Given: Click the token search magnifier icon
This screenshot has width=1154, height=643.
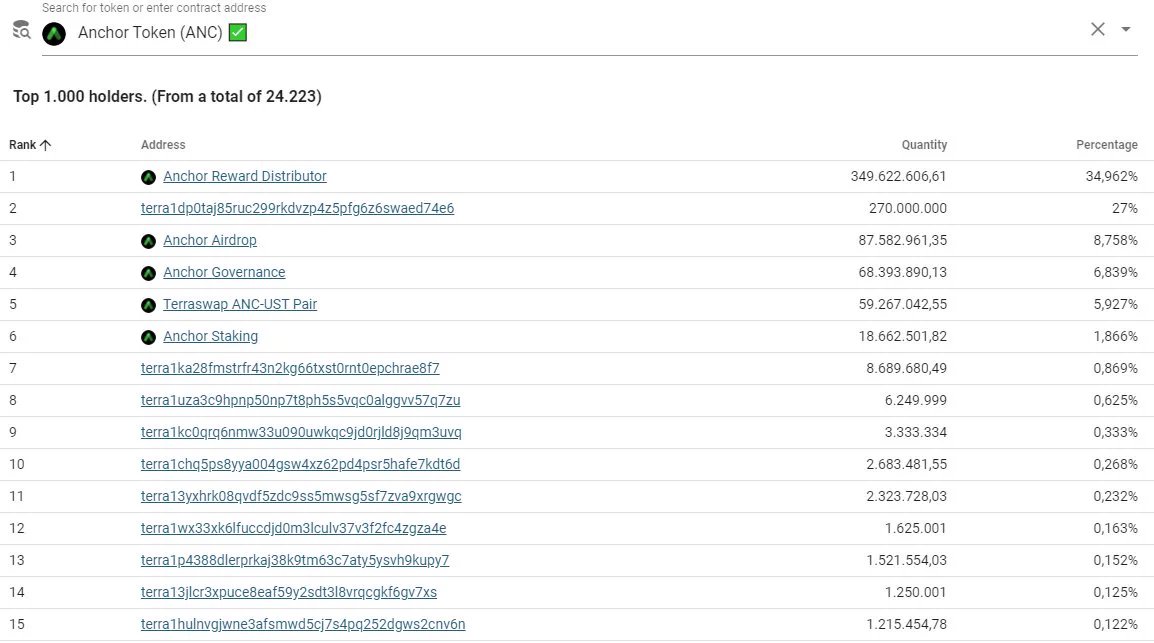Looking at the screenshot, I should pyautogui.click(x=21, y=30).
